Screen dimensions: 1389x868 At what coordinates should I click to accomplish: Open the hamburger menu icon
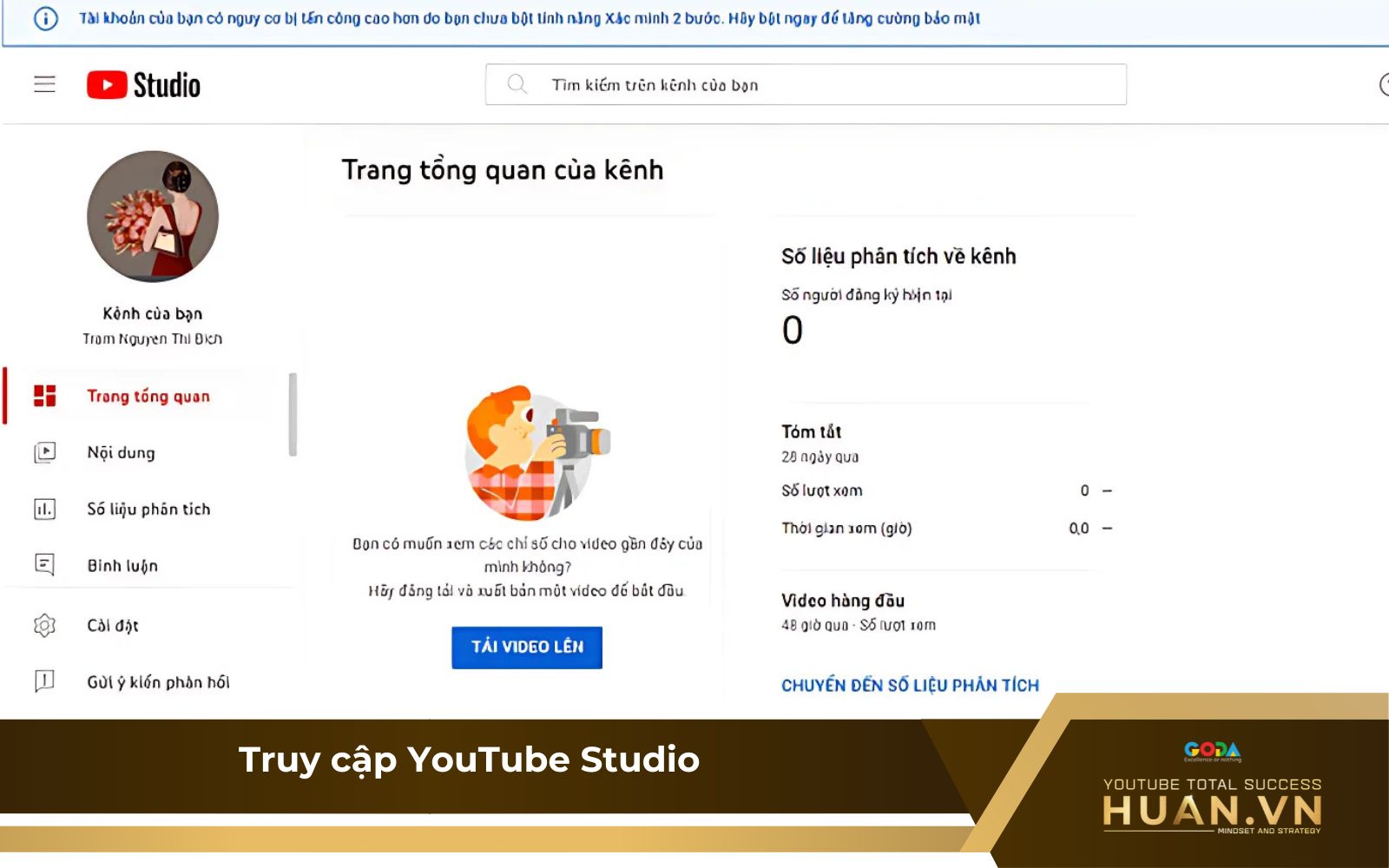pyautogui.click(x=44, y=84)
